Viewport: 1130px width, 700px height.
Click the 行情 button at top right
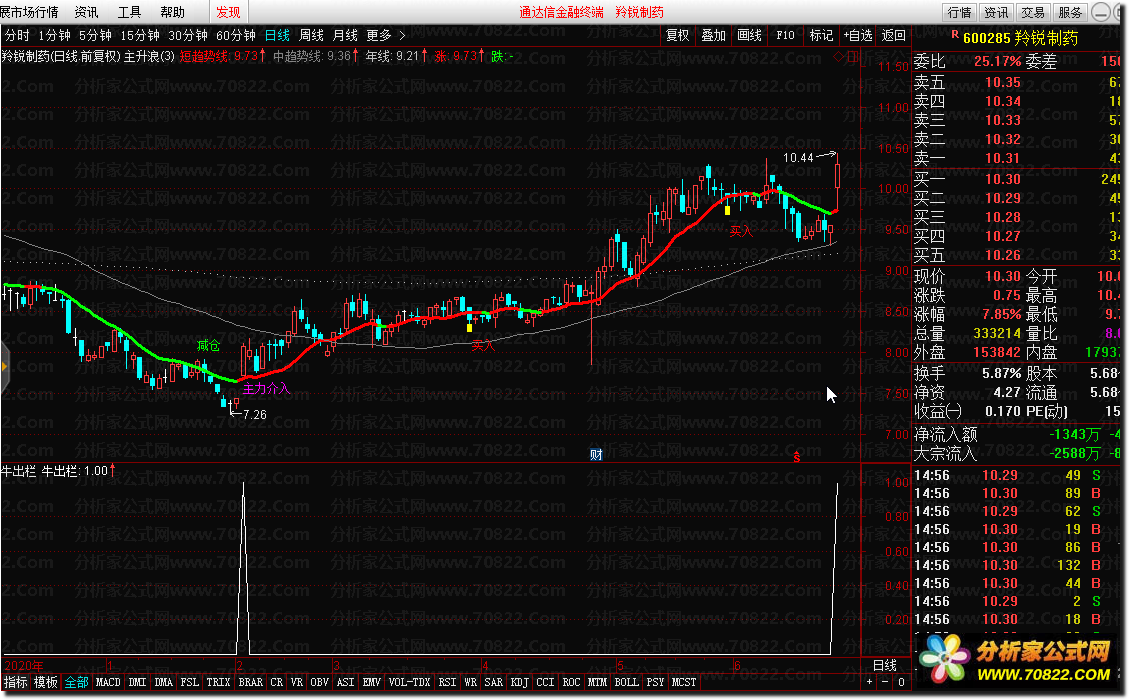tap(959, 12)
